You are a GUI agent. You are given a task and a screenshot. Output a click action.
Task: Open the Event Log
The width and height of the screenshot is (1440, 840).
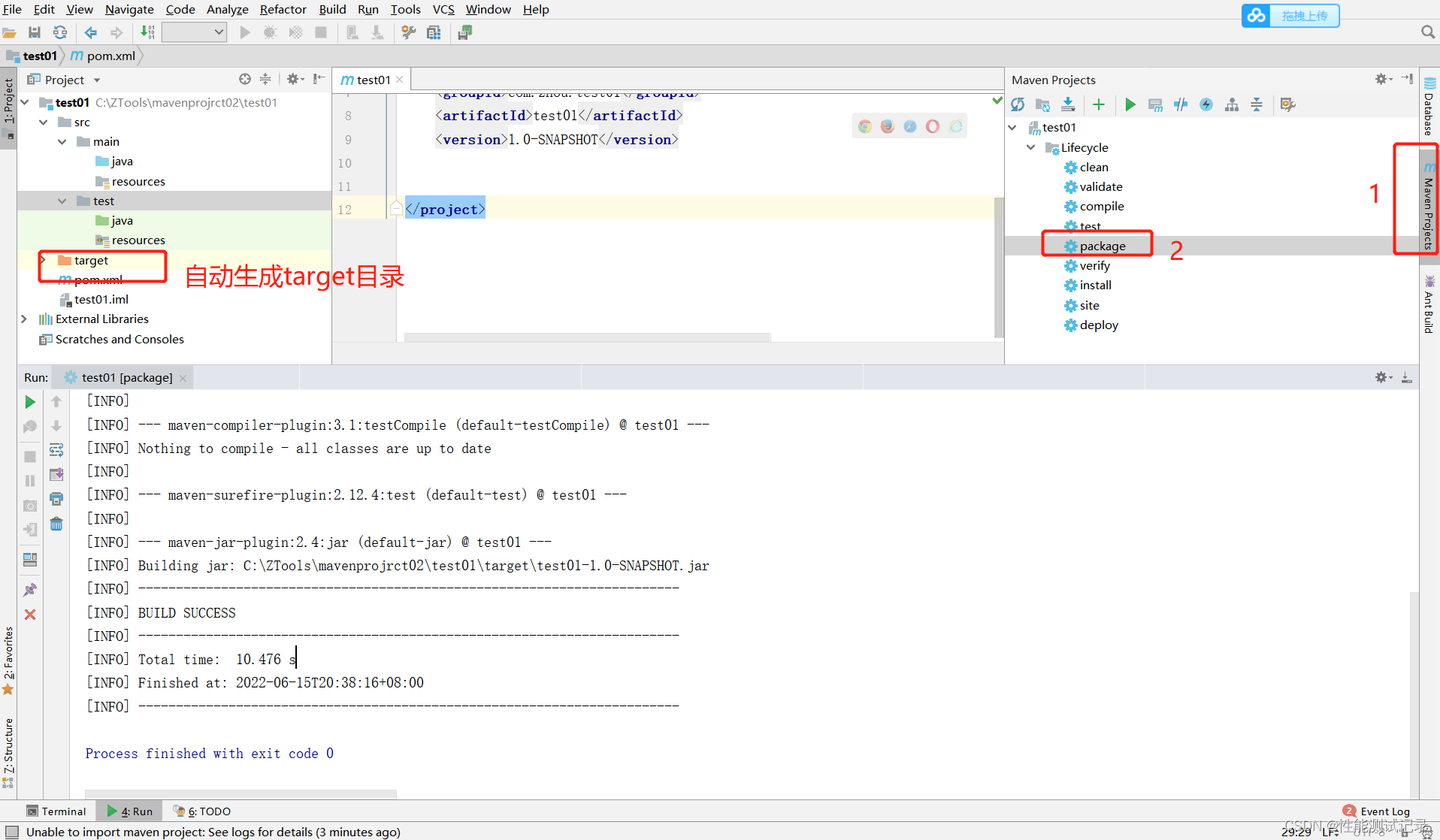click(1377, 811)
